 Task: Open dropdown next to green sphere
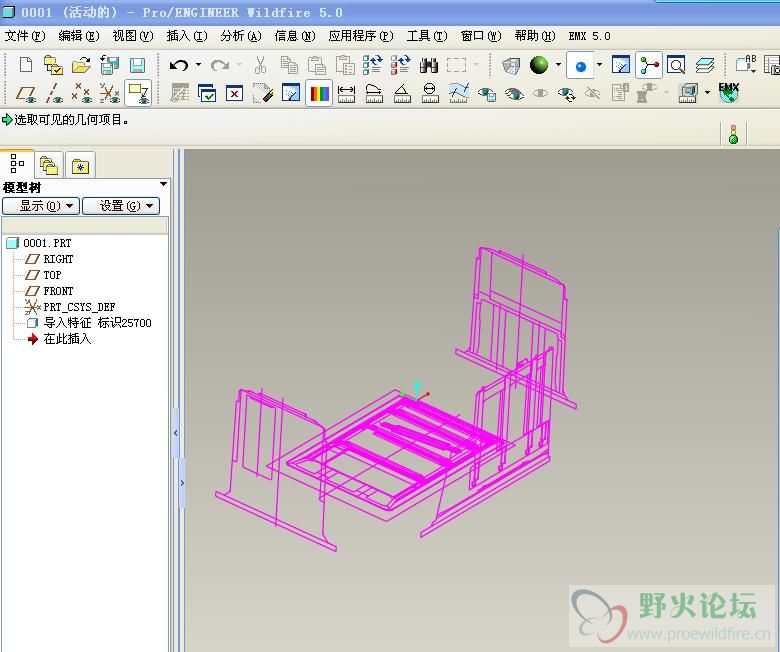pyautogui.click(x=558, y=65)
